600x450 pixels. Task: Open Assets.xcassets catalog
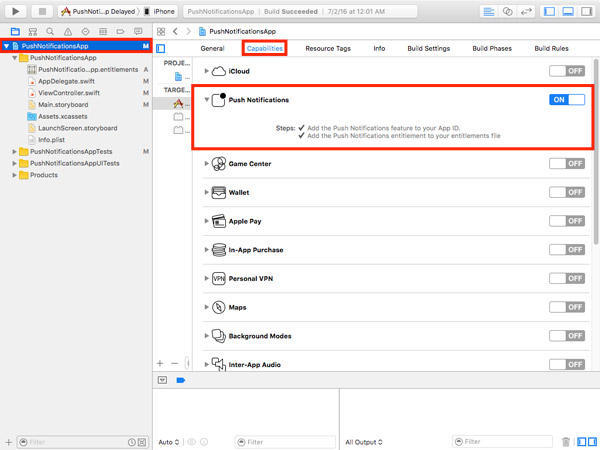click(x=63, y=116)
